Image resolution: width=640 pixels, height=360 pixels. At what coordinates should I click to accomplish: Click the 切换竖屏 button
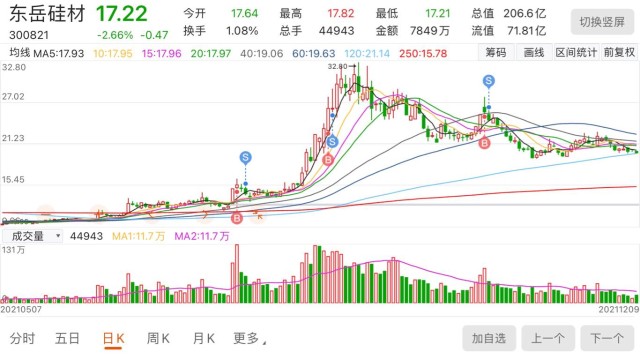(x=602, y=22)
